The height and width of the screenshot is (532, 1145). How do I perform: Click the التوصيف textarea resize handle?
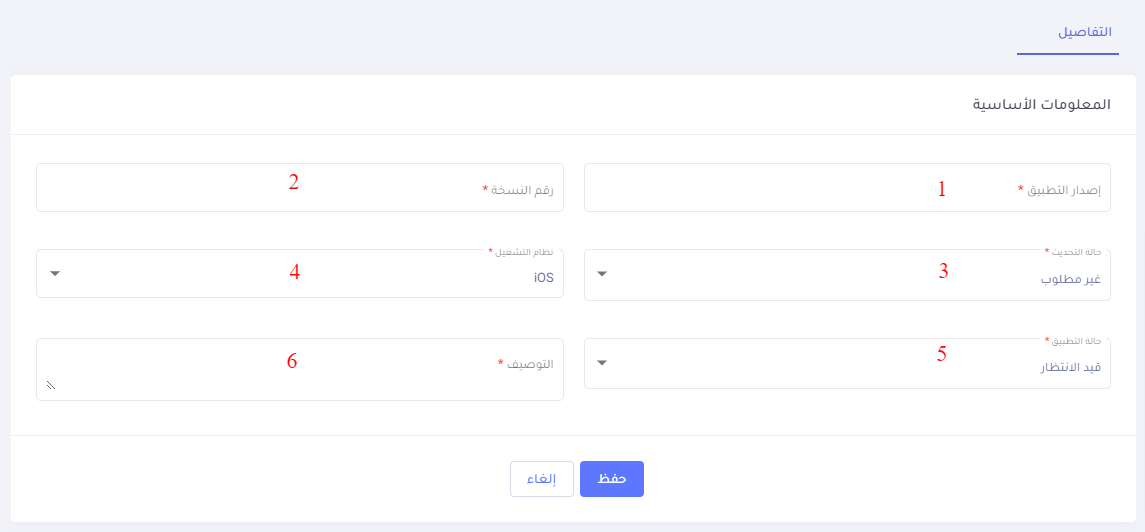[50, 385]
